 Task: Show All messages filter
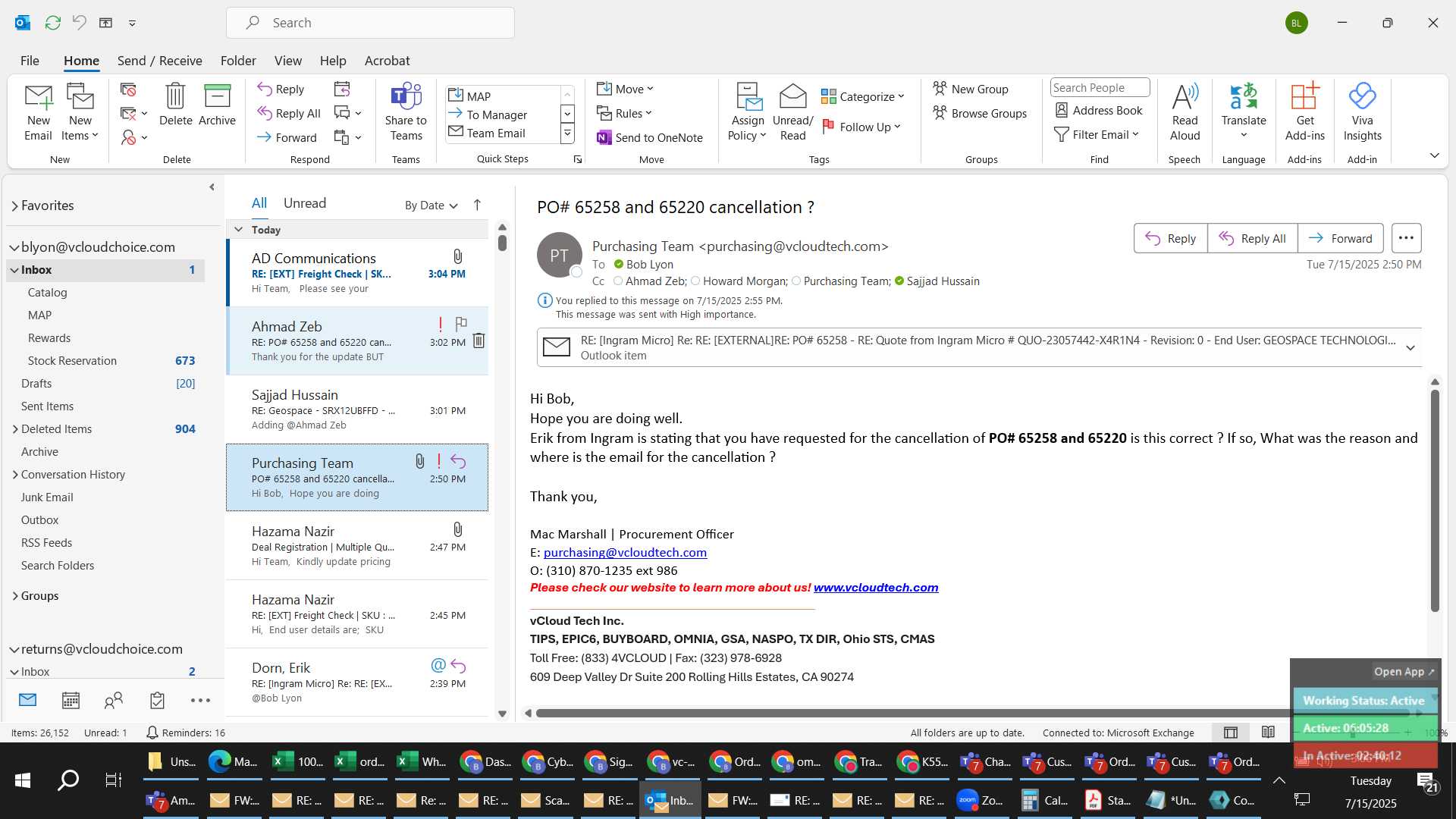tap(259, 202)
